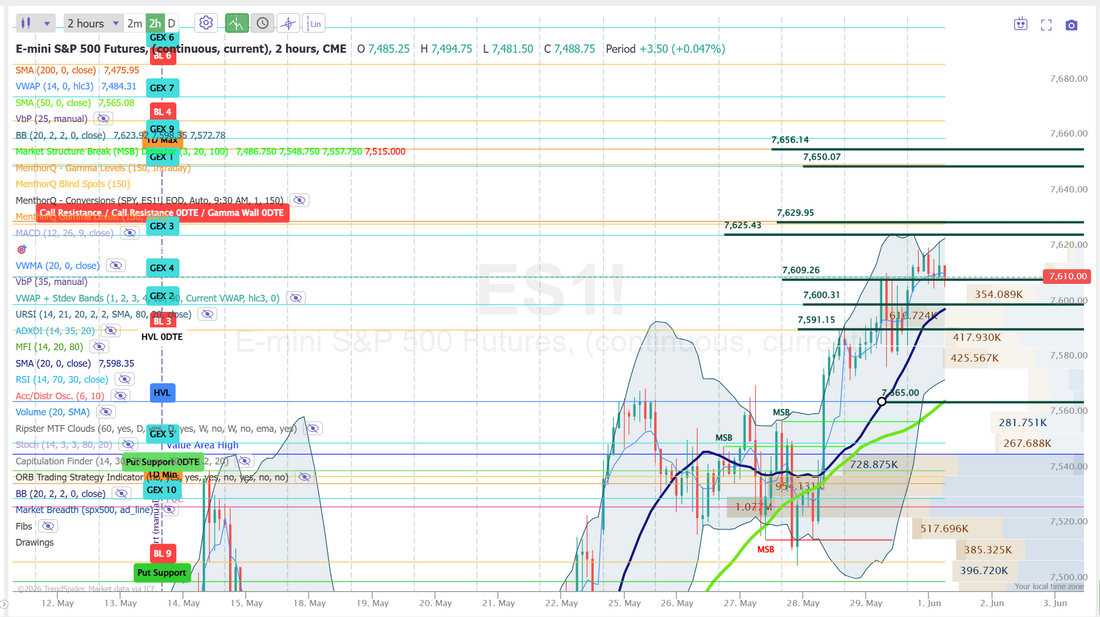
Task: Show VWAP + Stdev Bands indicator
Action: coord(295,298)
